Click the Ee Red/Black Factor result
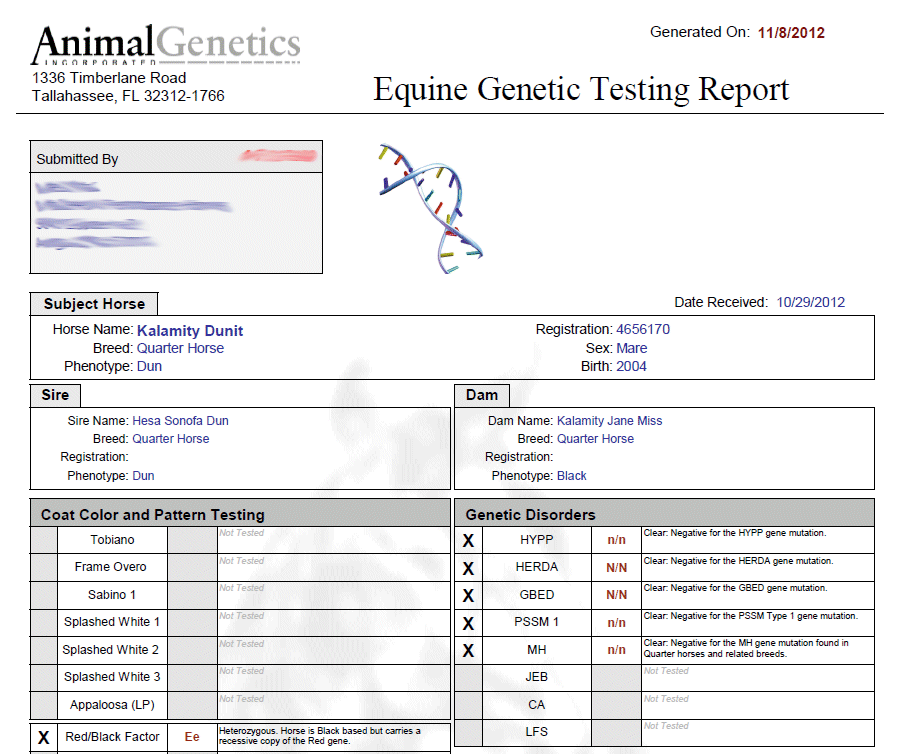910x754 pixels. point(192,737)
